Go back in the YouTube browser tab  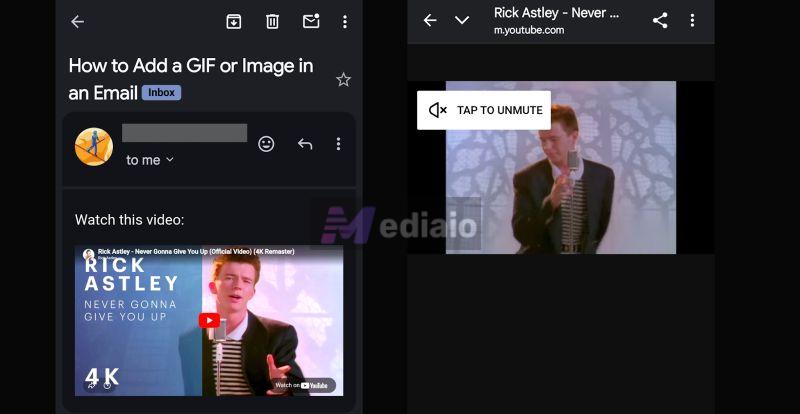430,20
